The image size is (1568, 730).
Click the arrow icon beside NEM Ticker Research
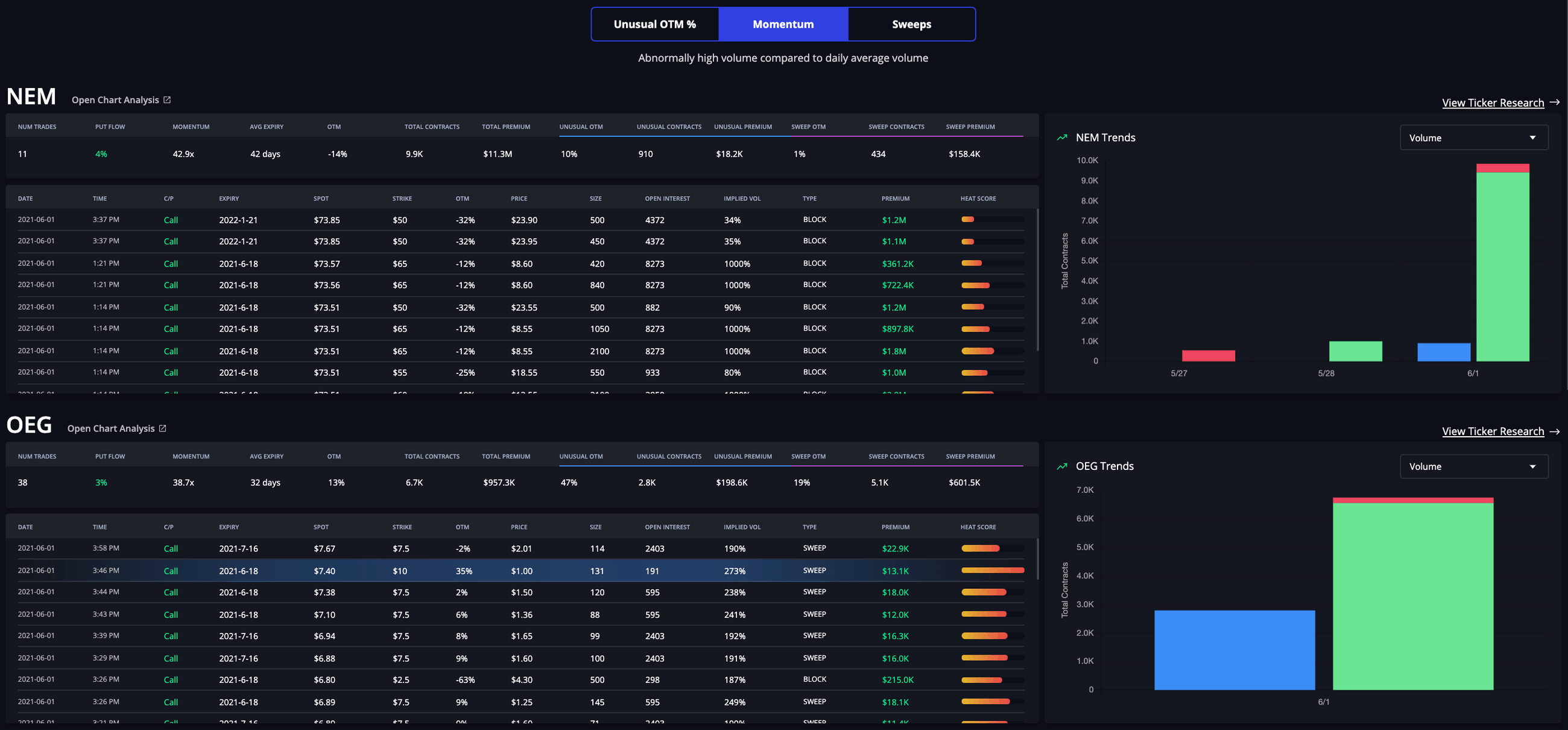point(1555,103)
